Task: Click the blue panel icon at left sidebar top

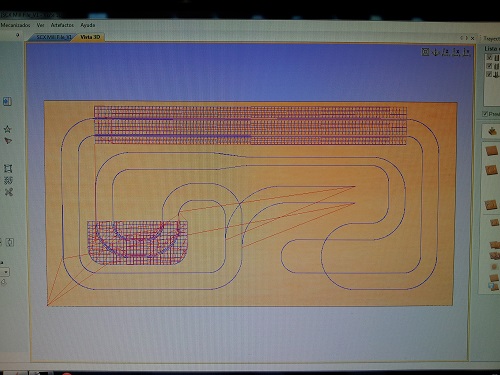Action: click(x=7, y=101)
